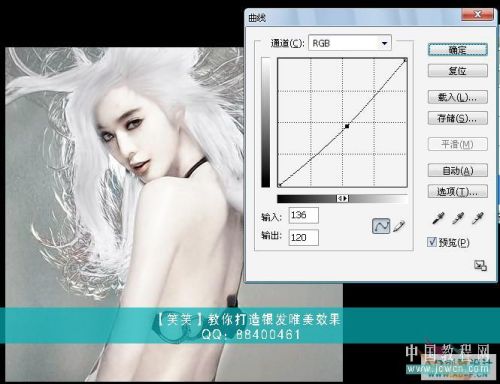The height and width of the screenshot is (384, 500).
Task: Open the 通道 RGB channel dropdown
Action: (350, 43)
